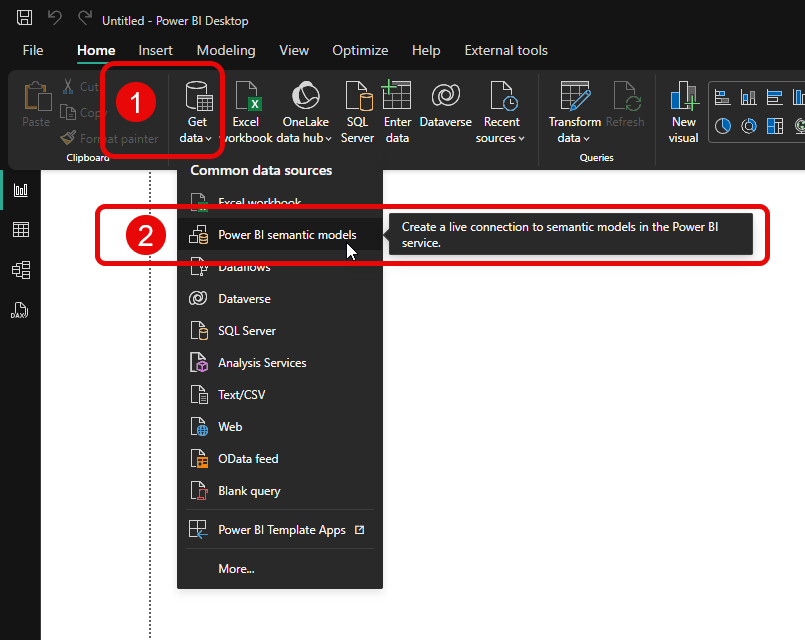Choose Power BI semantic models menu entry
This screenshot has height=640, width=805.
(x=280, y=235)
